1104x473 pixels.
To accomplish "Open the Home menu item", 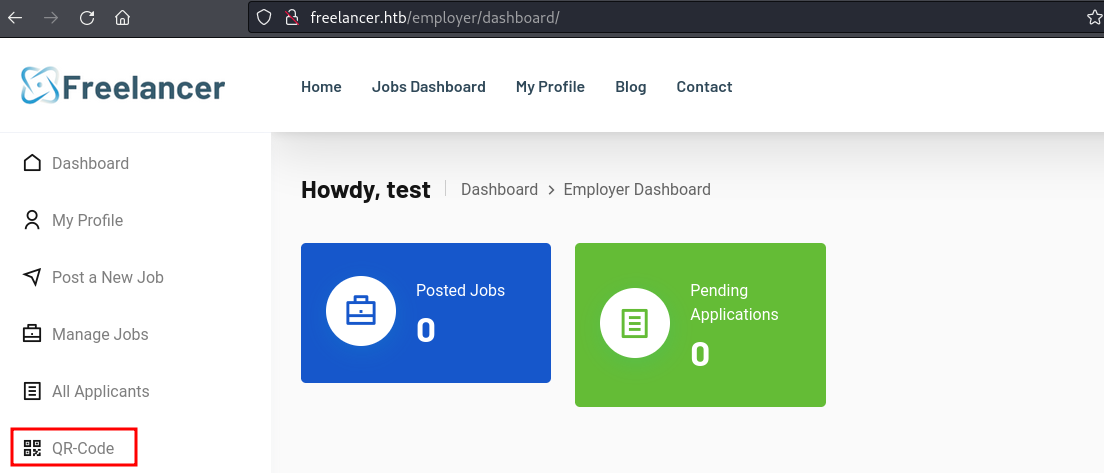I will click(x=321, y=87).
